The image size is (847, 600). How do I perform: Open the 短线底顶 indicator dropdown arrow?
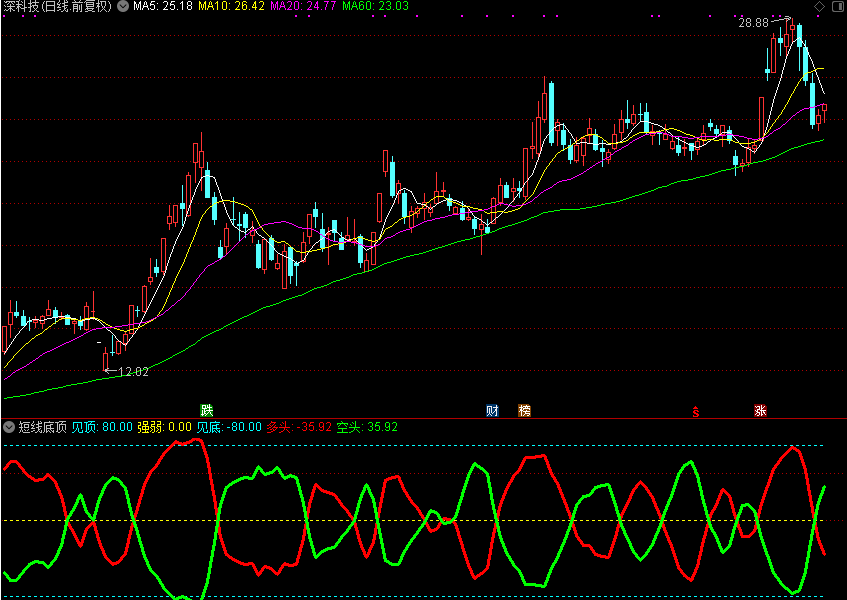[x=9, y=427]
